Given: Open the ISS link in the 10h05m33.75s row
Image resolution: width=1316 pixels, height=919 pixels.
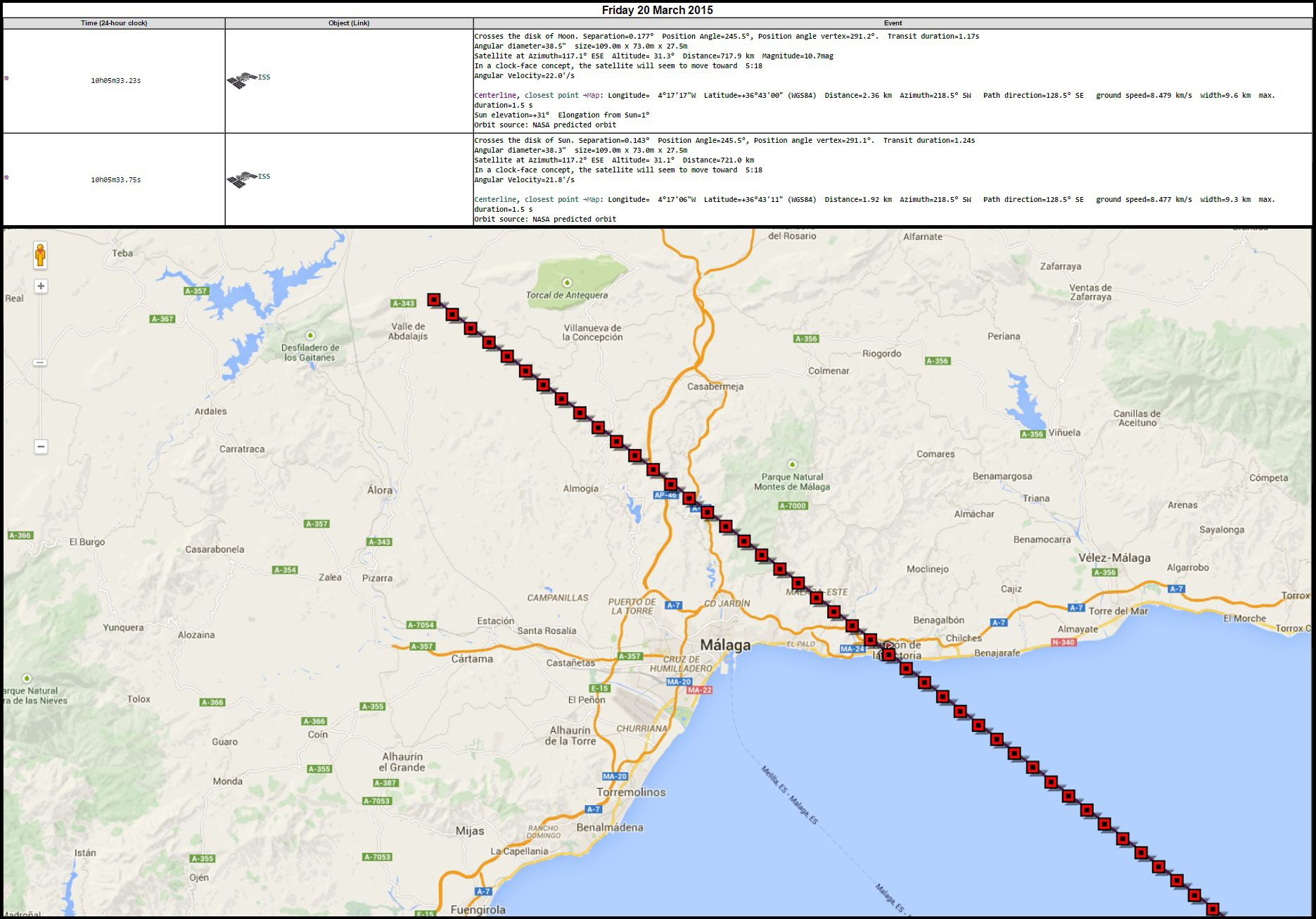Looking at the screenshot, I should click(x=264, y=177).
